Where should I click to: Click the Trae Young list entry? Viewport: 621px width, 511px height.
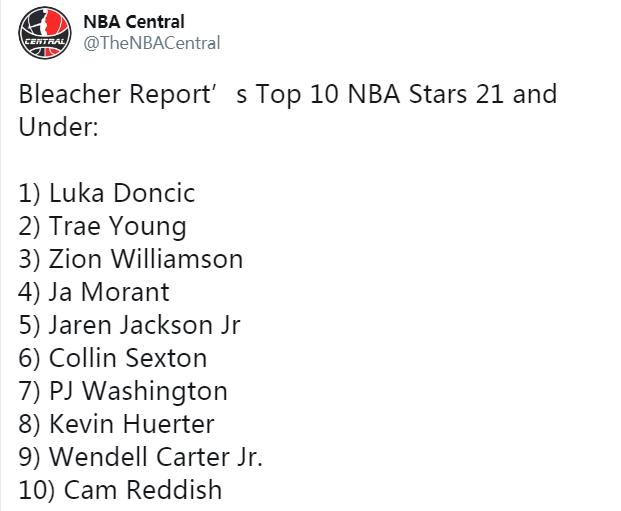point(102,227)
